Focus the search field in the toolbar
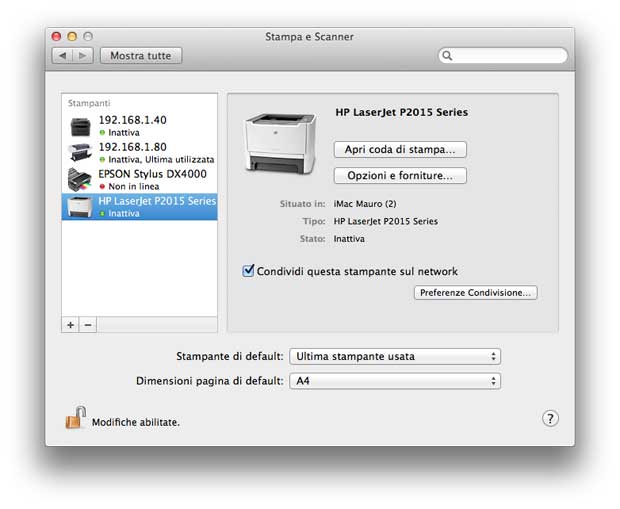 [x=503, y=55]
